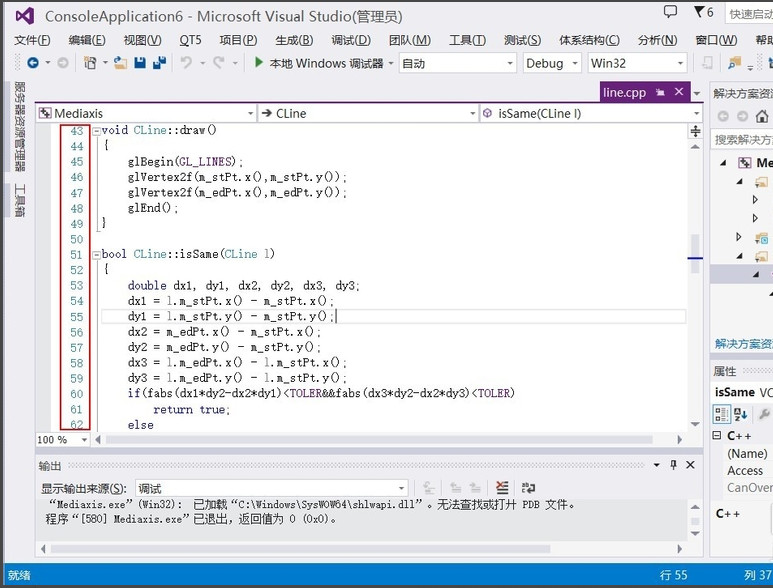Click the Solution Explorer search field
This screenshot has height=588, width=773.
tap(743, 139)
